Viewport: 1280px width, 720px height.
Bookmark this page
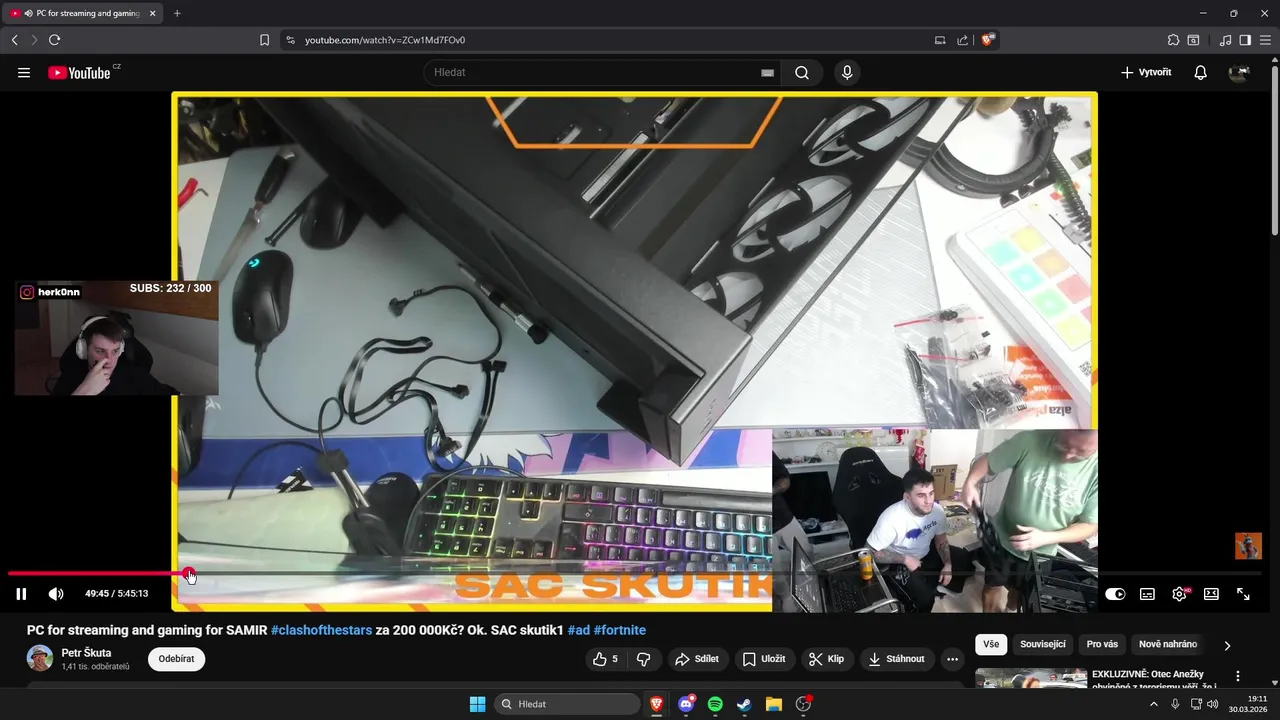coord(264,40)
